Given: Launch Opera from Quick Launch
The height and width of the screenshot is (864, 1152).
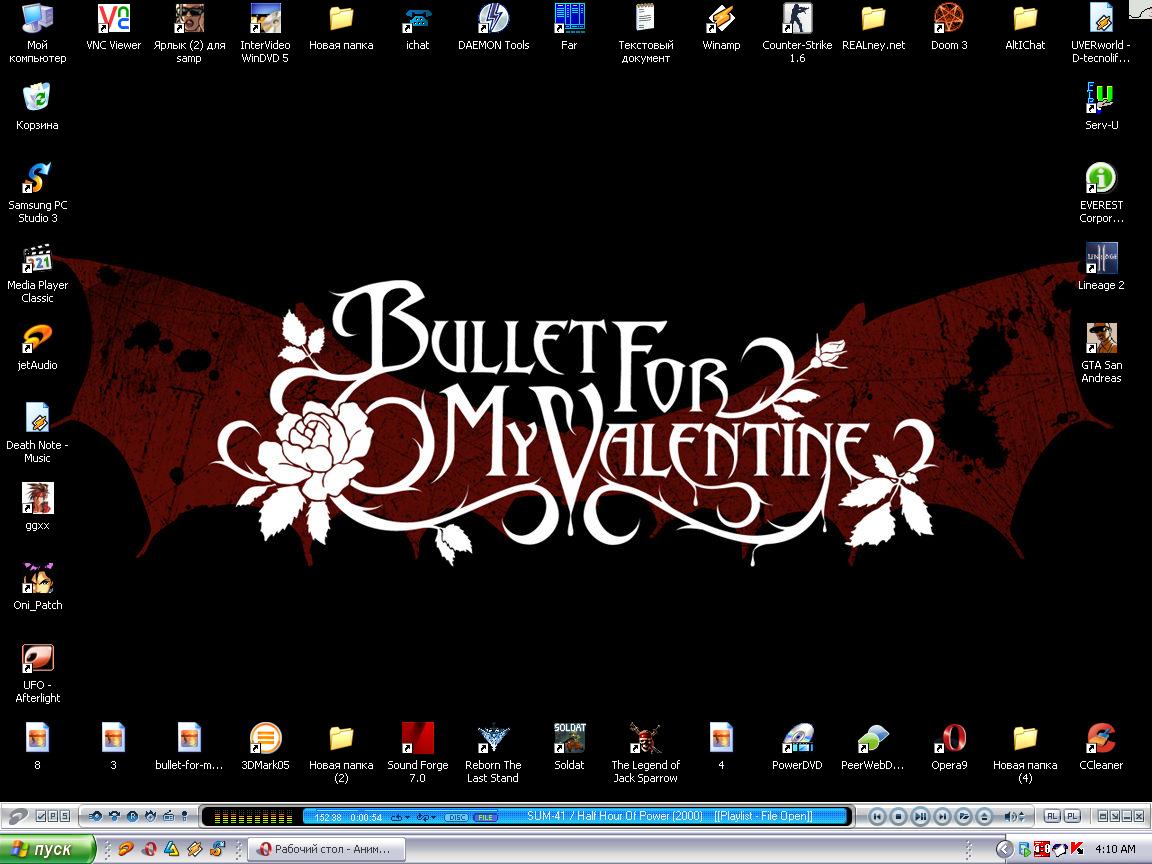Looking at the screenshot, I should tap(148, 849).
